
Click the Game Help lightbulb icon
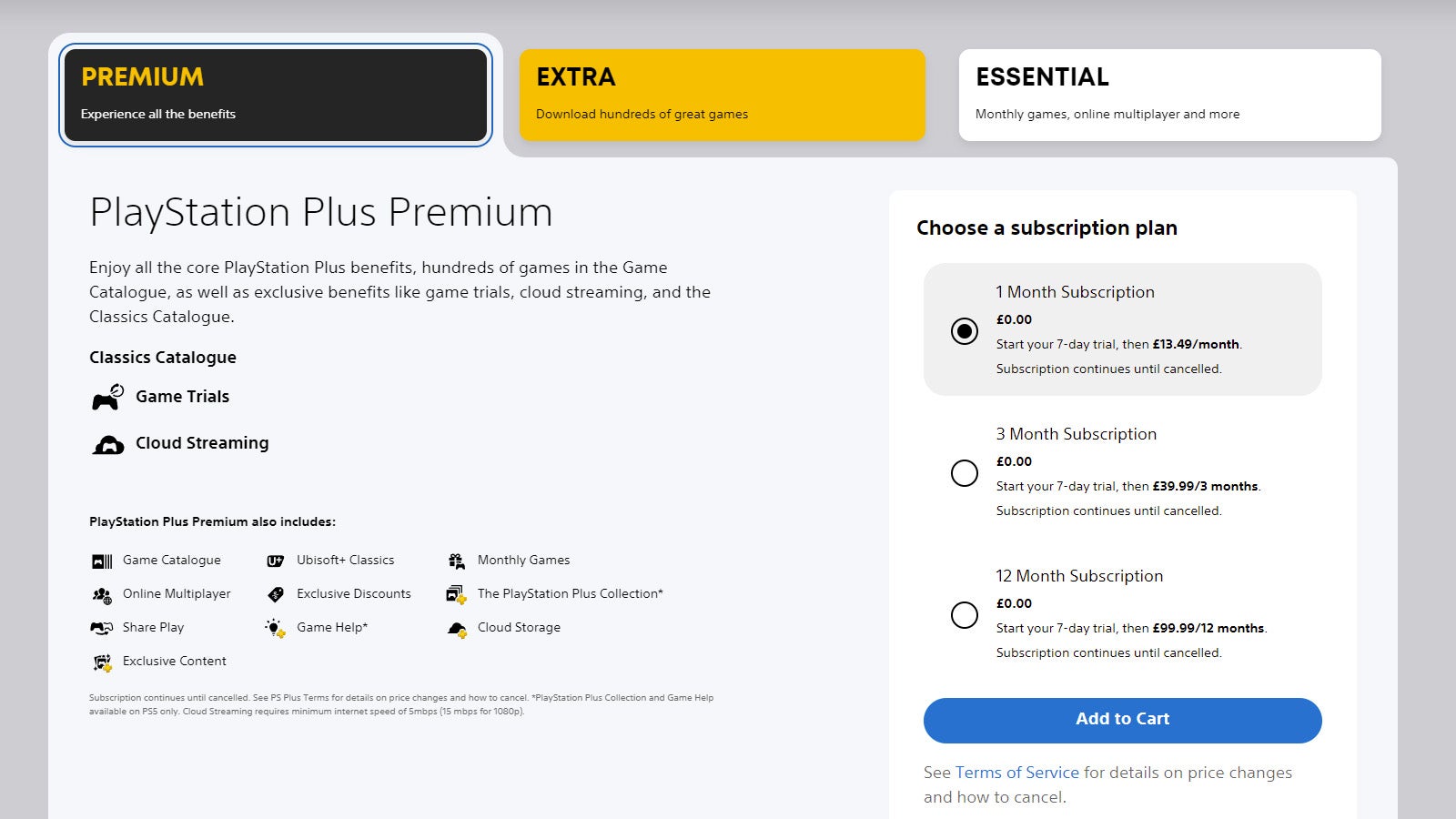275,628
